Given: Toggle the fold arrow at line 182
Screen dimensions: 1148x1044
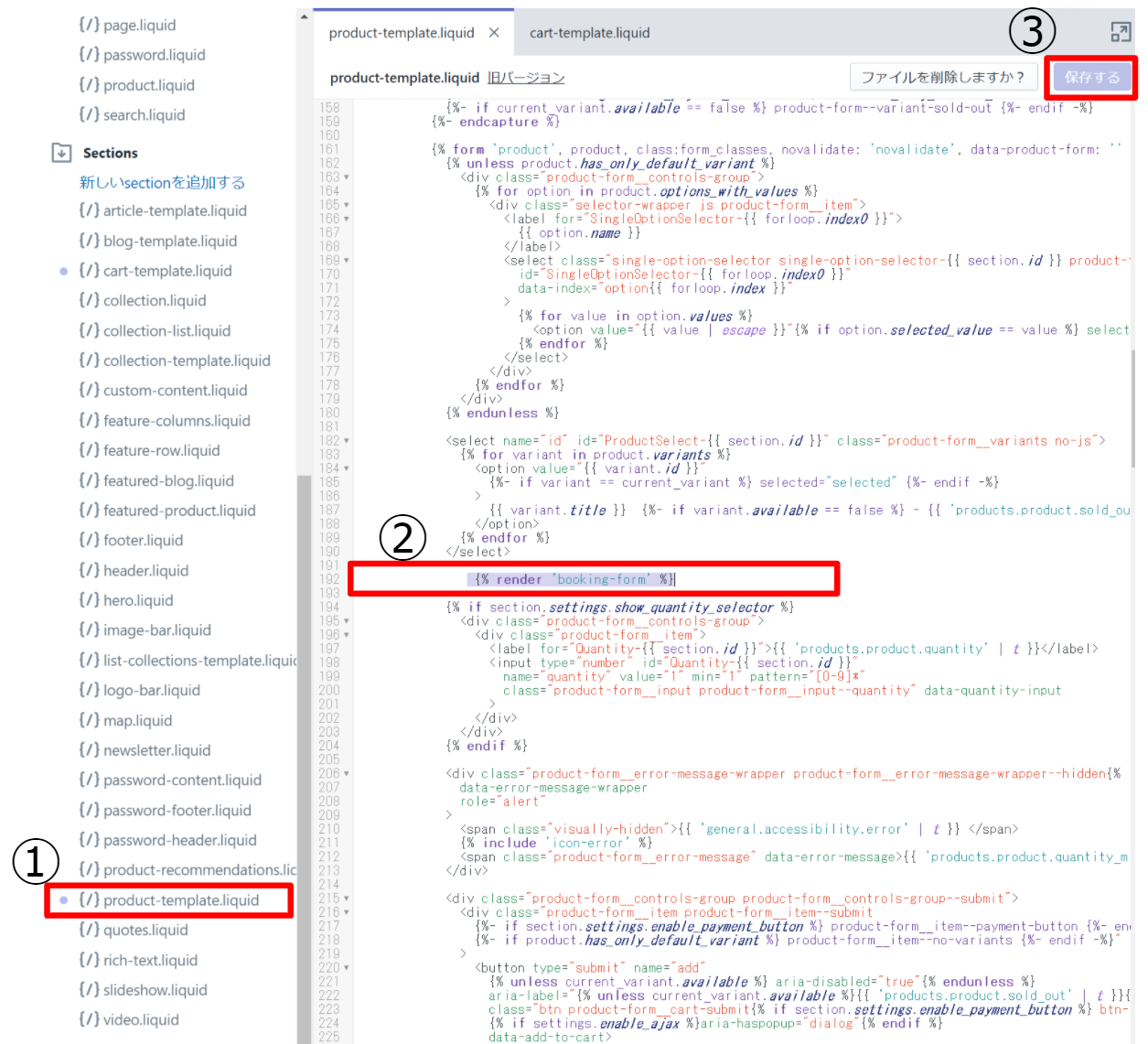Looking at the screenshot, I should click(x=347, y=441).
